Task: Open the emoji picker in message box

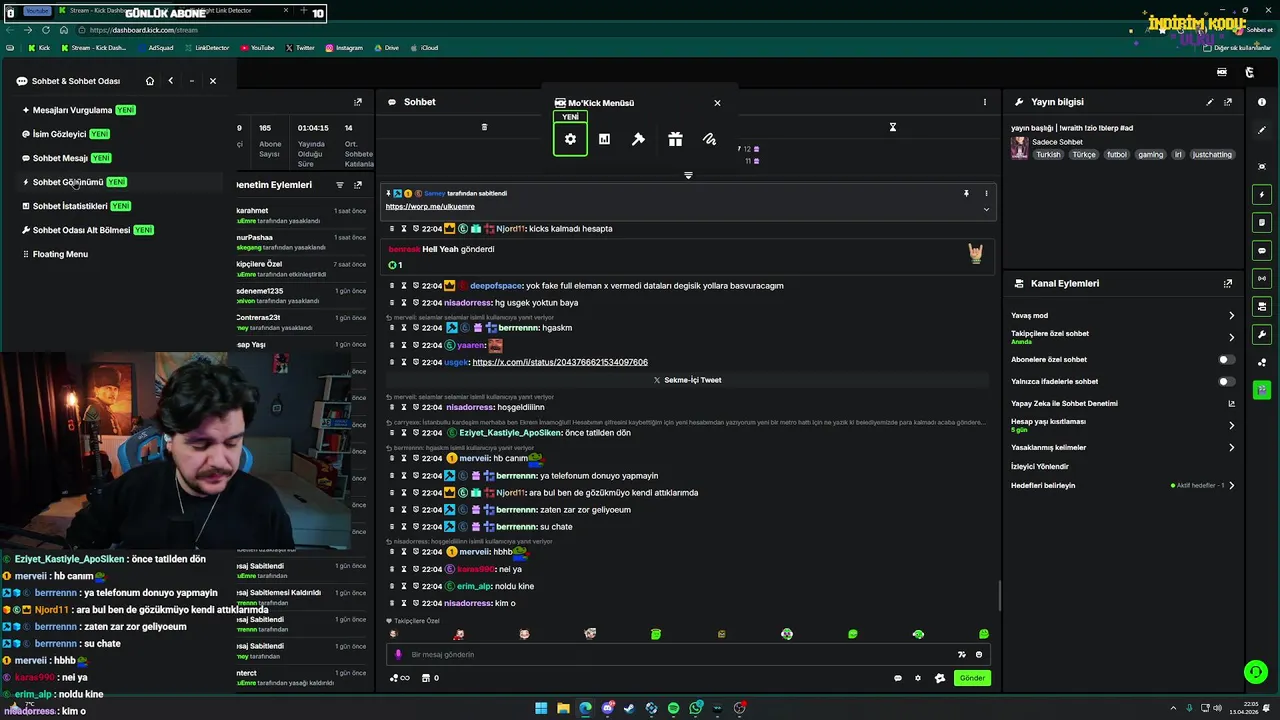Action: [979, 654]
